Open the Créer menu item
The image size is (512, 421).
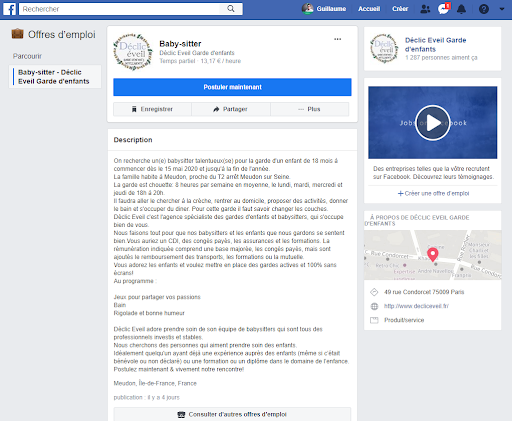point(400,9)
